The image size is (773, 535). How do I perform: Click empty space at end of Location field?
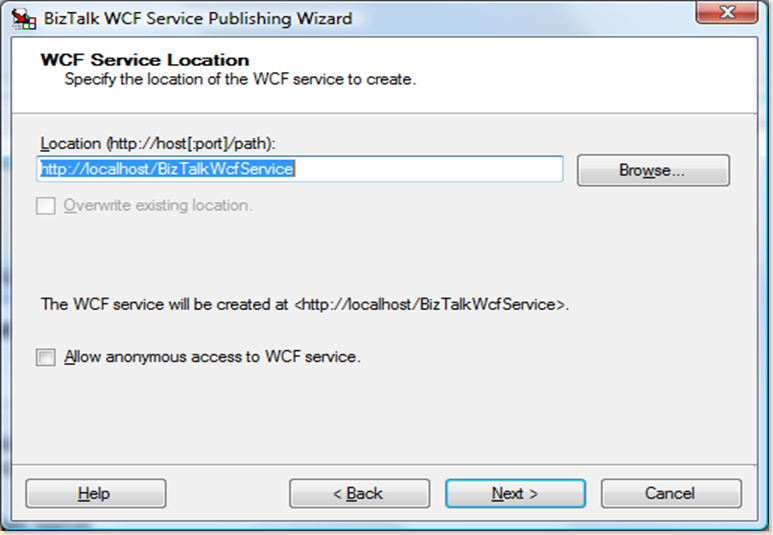pyautogui.click(x=450, y=170)
